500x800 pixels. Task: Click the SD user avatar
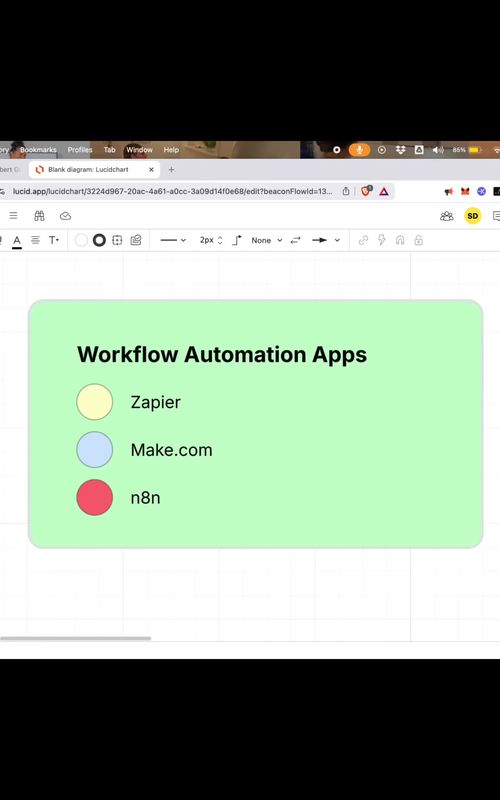tap(472, 216)
